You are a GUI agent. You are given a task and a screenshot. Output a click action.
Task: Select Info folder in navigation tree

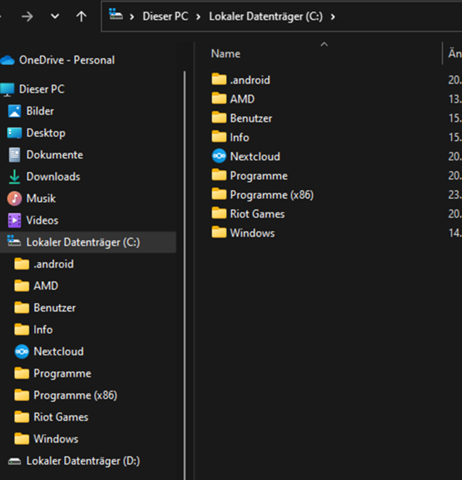coord(43,330)
